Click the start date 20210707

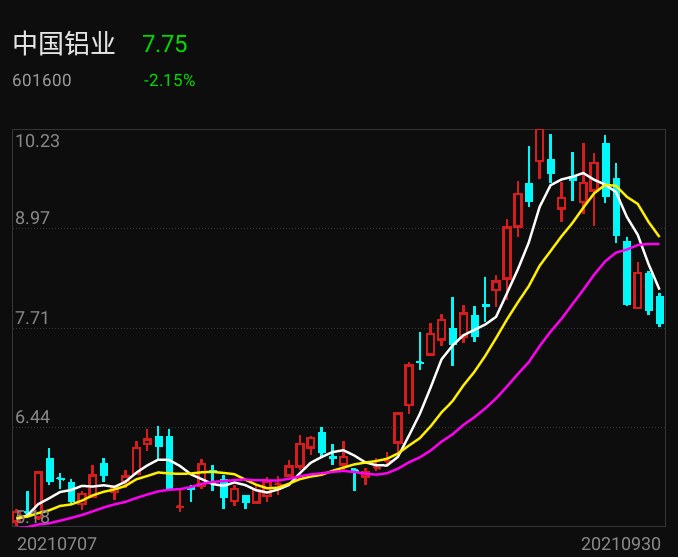(57, 544)
